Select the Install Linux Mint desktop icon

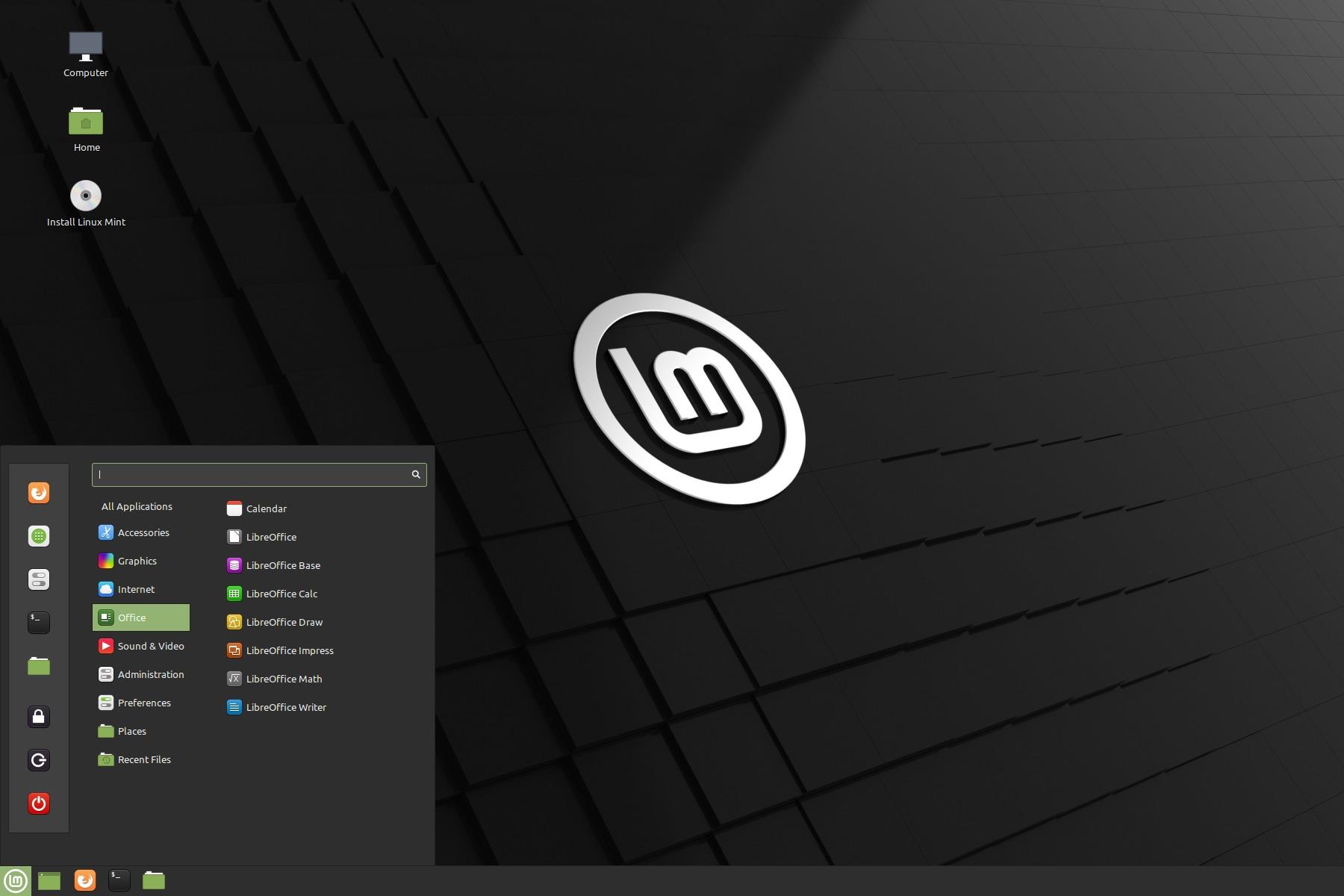pos(86,204)
